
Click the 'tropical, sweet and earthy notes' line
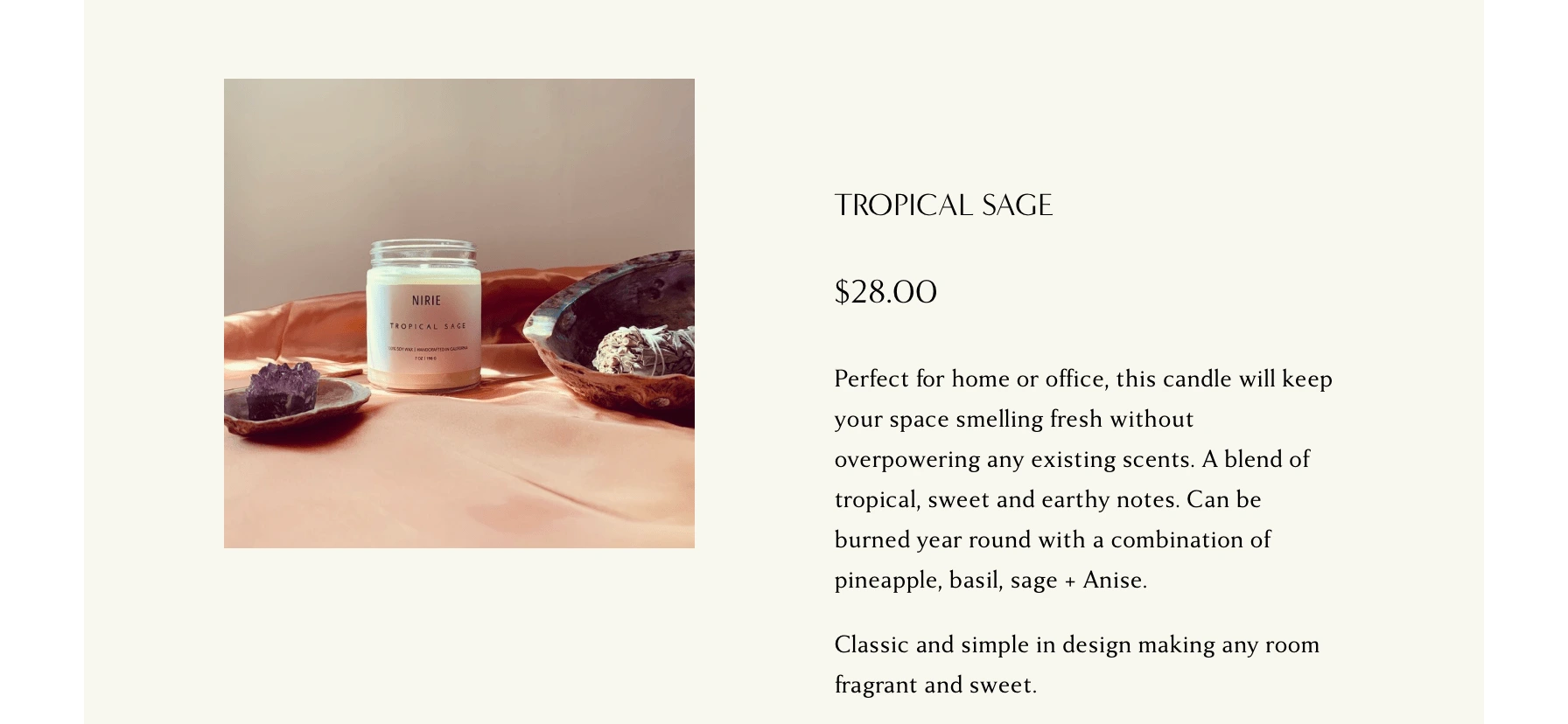[1047, 499]
